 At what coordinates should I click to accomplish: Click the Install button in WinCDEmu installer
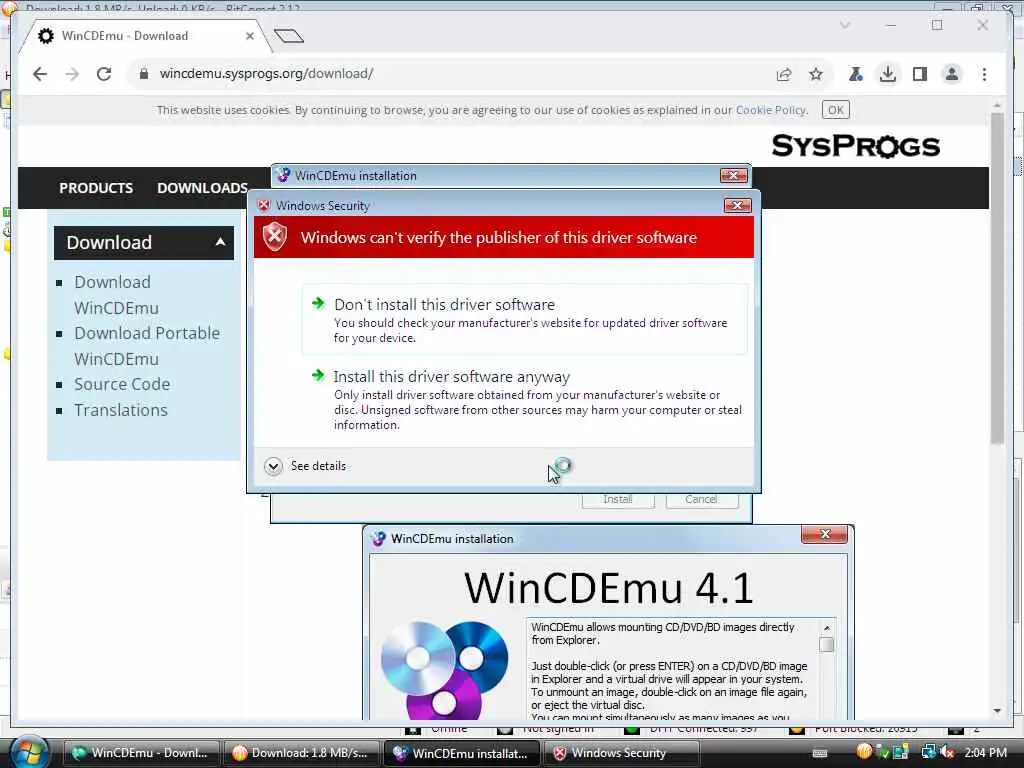618,500
